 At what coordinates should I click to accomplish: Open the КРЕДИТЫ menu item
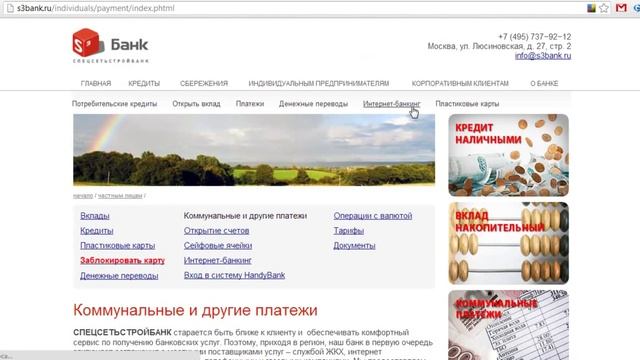point(144,83)
